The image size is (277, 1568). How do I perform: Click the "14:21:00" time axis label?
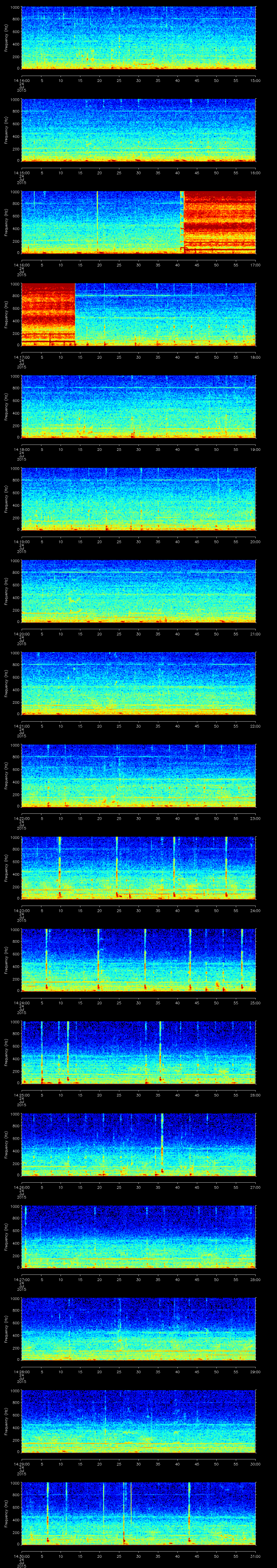point(21,726)
